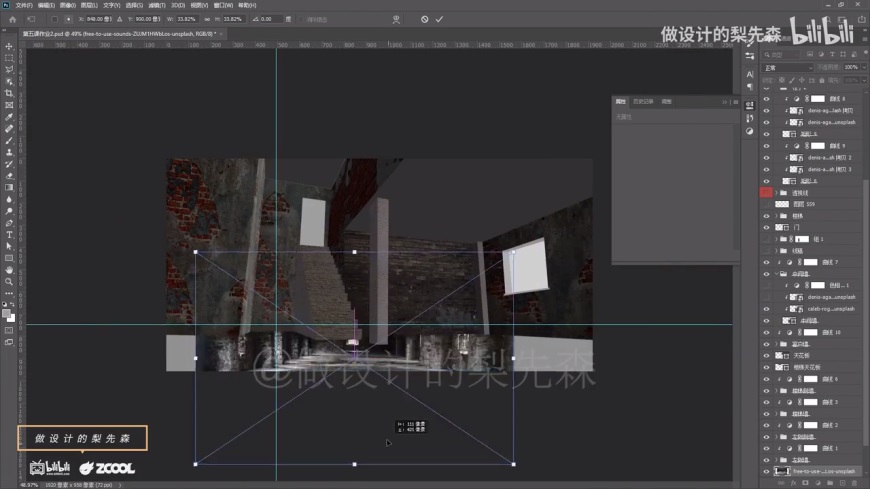Create a new group with the folder icon
The image size is (870, 489).
(x=830, y=483)
